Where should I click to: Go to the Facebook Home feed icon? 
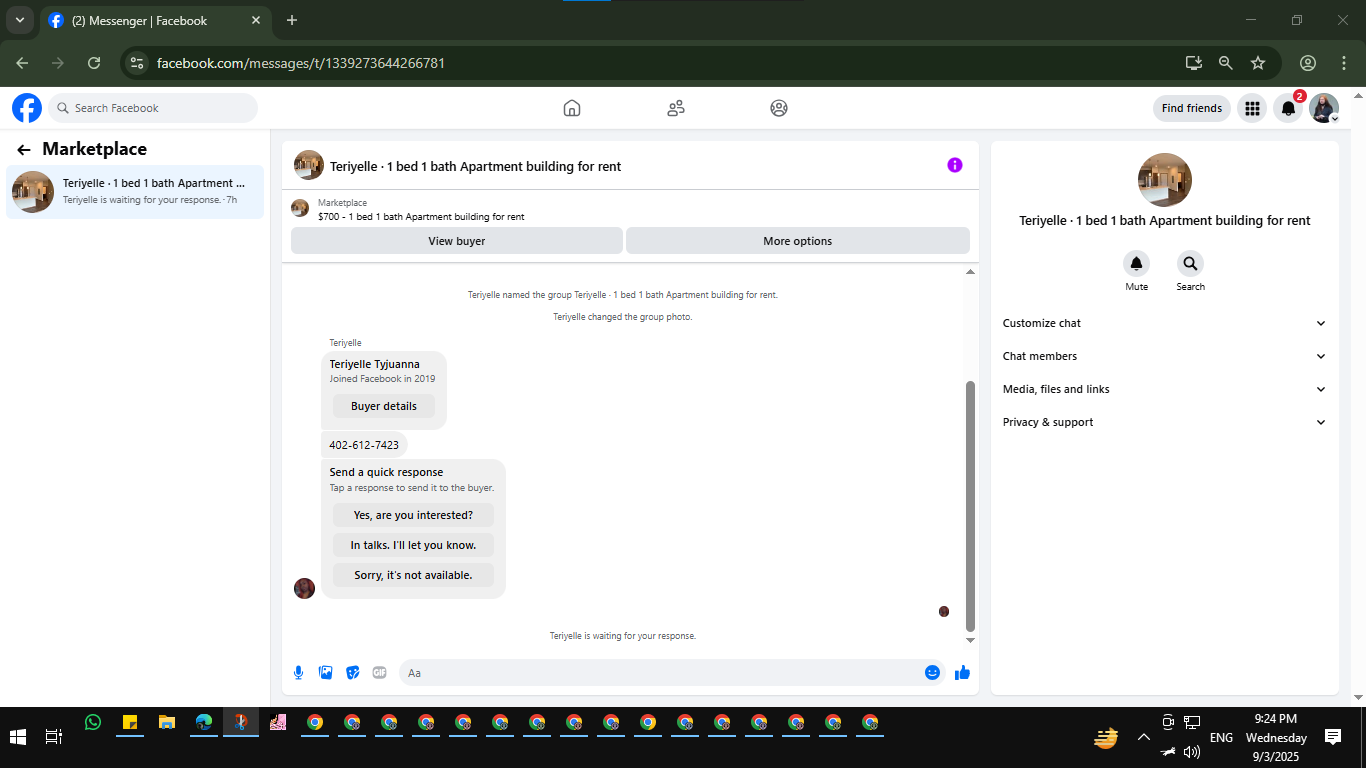point(572,108)
